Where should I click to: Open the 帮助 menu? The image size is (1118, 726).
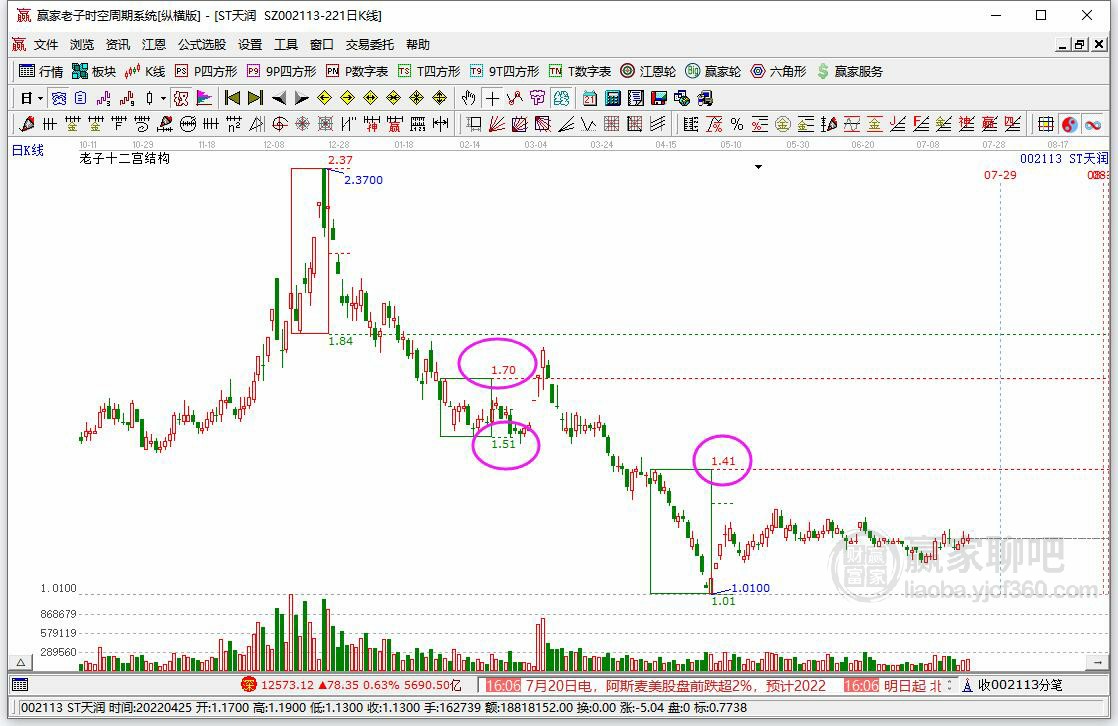click(418, 44)
